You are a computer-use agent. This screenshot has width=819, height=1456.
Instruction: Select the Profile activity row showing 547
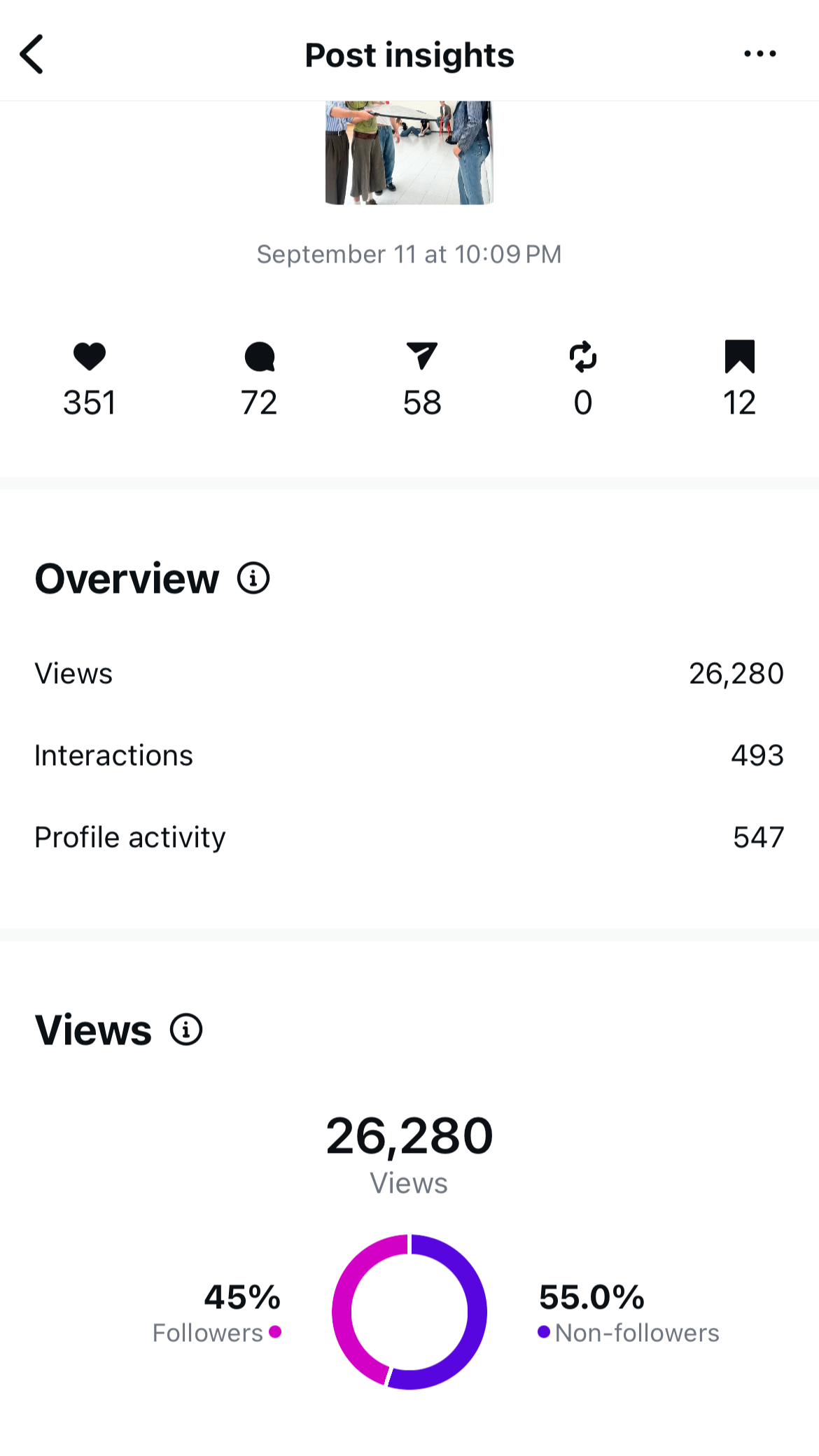coord(409,837)
